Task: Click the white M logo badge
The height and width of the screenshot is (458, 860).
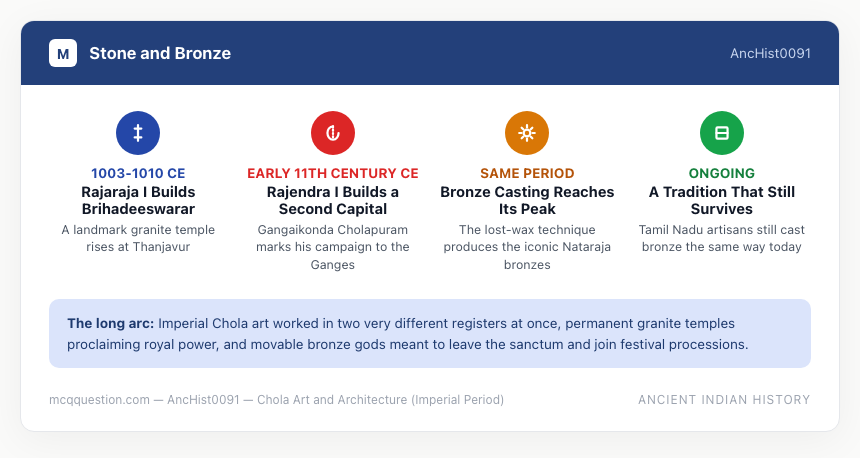Action: pyautogui.click(x=63, y=53)
